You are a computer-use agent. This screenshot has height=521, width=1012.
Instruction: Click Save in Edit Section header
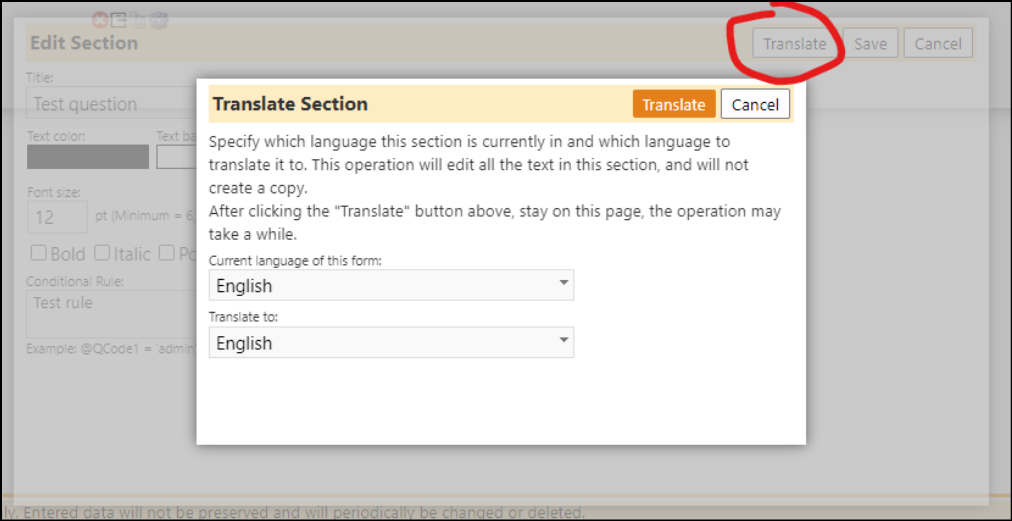pos(870,44)
